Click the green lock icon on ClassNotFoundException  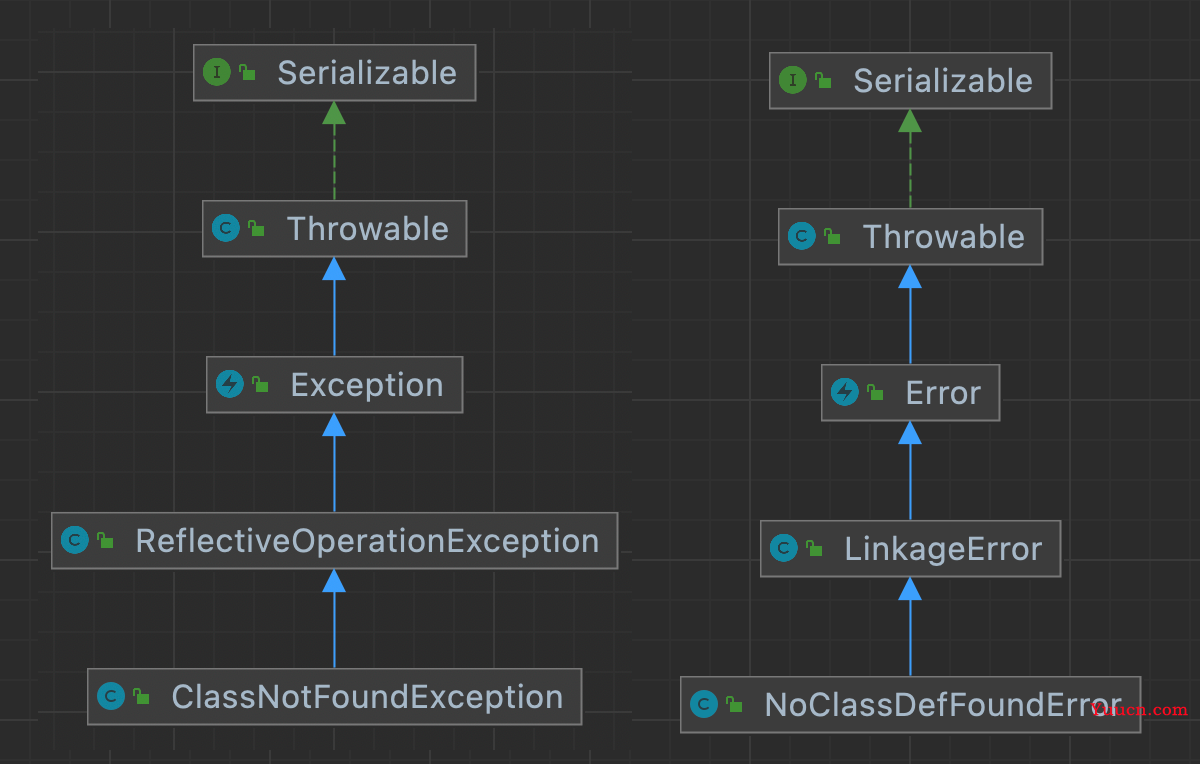[141, 696]
